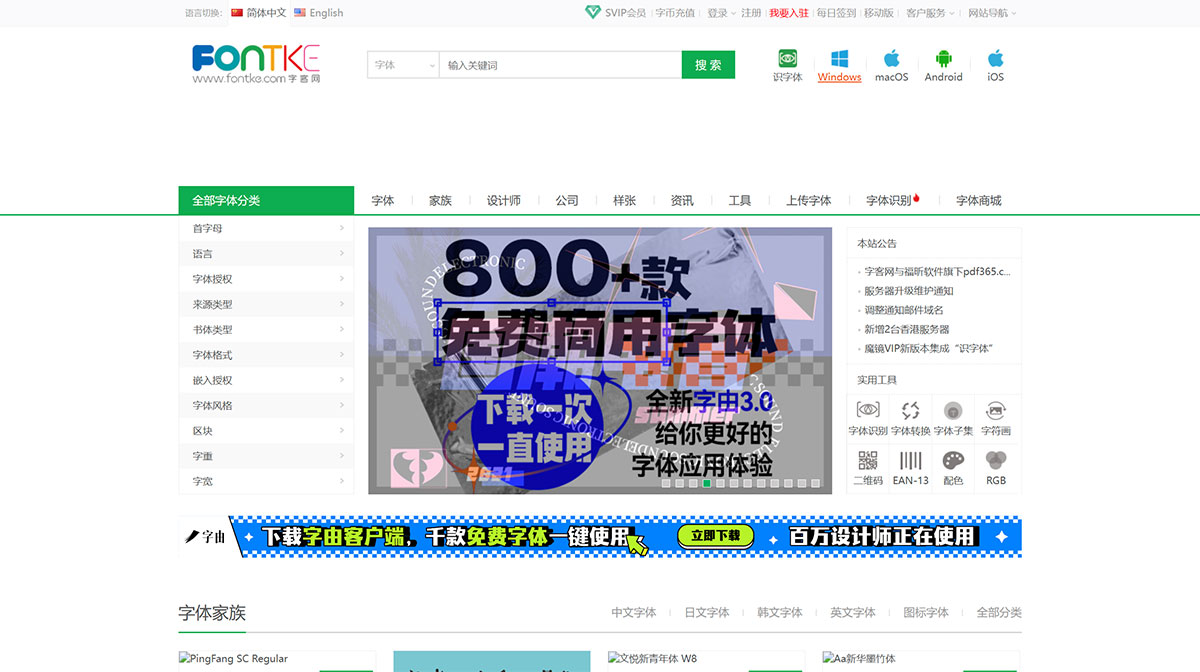Select the fifth carousel indicator dot

coord(720,483)
